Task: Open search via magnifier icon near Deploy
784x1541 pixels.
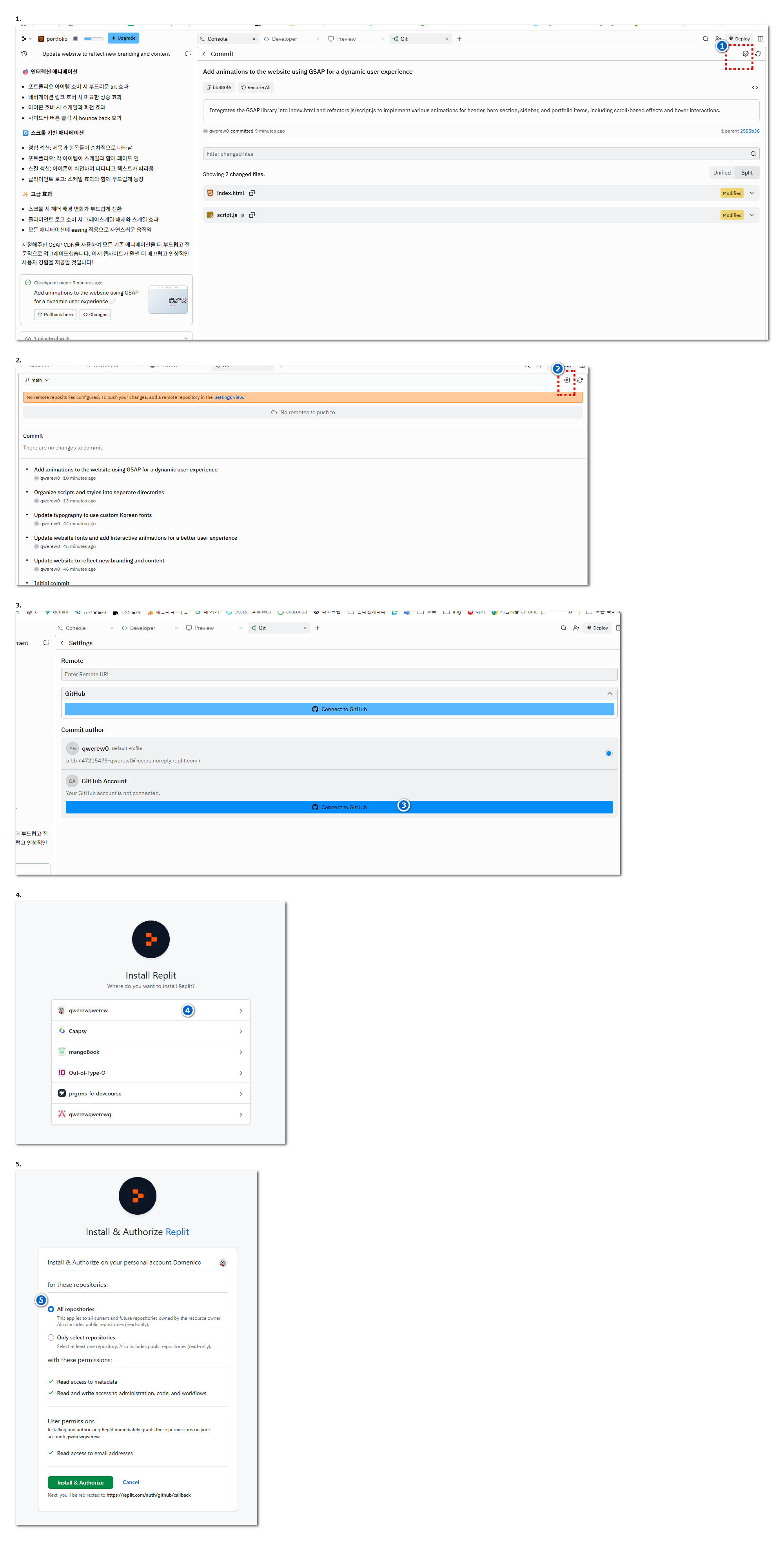Action: pyautogui.click(x=705, y=39)
